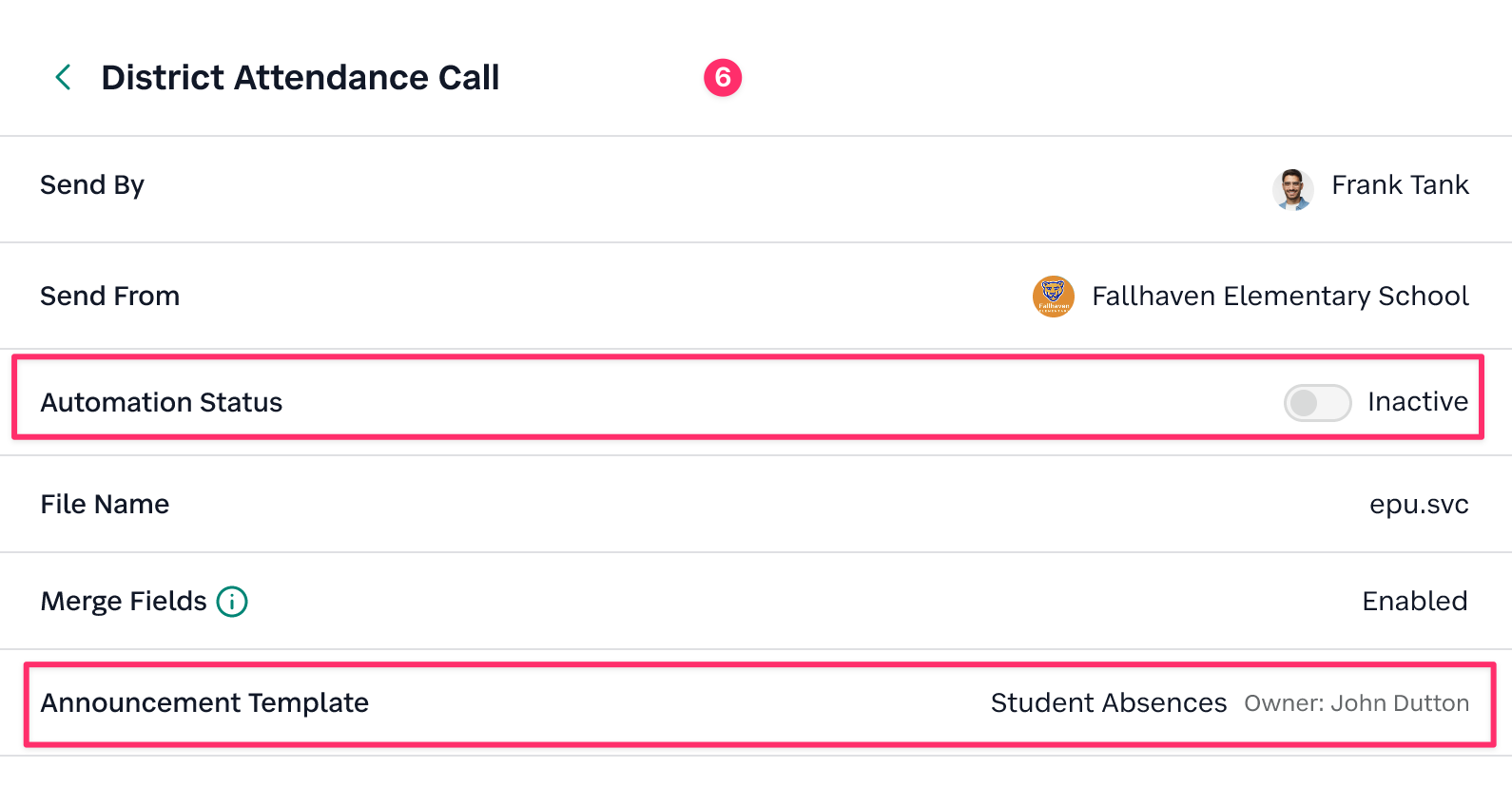Click Fallhaven Elementary School name
Screen dimensions: 1512x806
pyautogui.click(x=1280, y=297)
